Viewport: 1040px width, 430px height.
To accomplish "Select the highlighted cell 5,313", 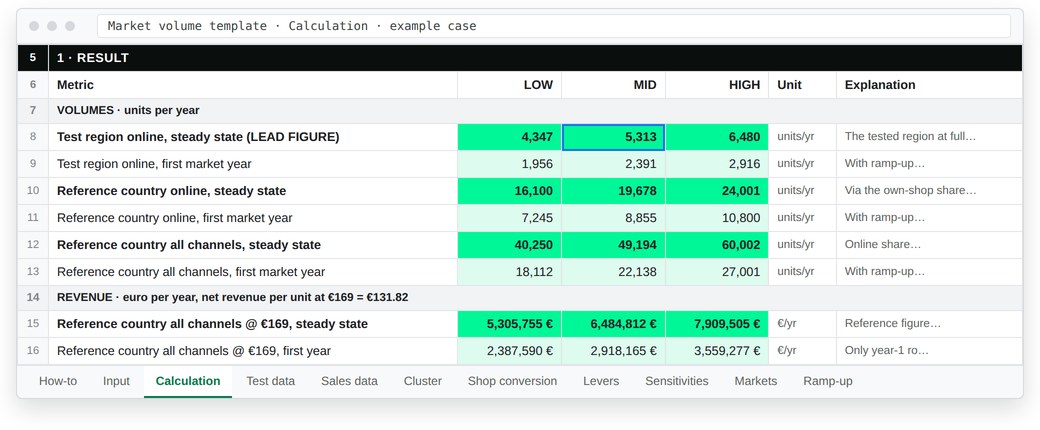I will [x=614, y=137].
